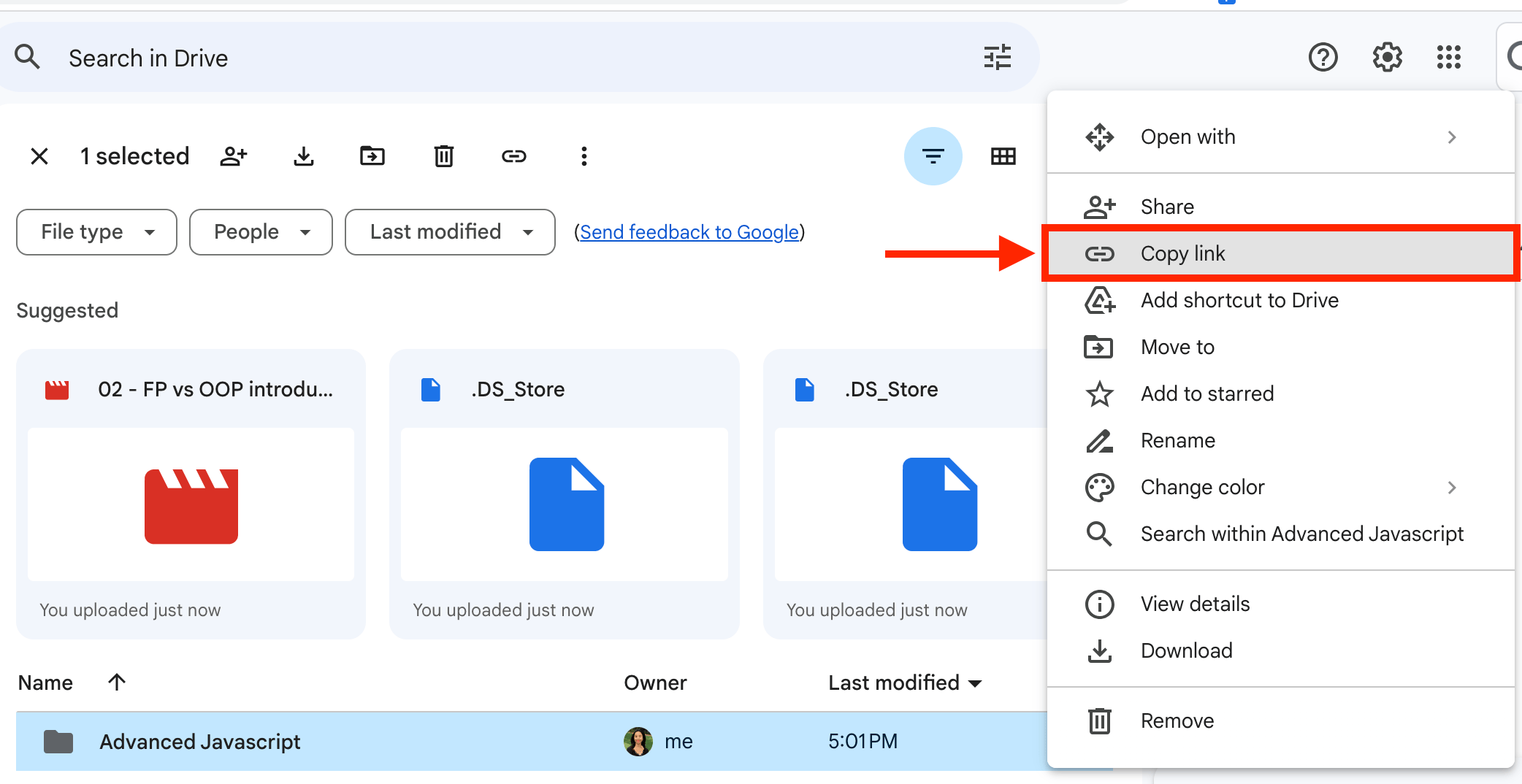
Task: Copy link using the link toolbar icon
Action: click(x=514, y=155)
